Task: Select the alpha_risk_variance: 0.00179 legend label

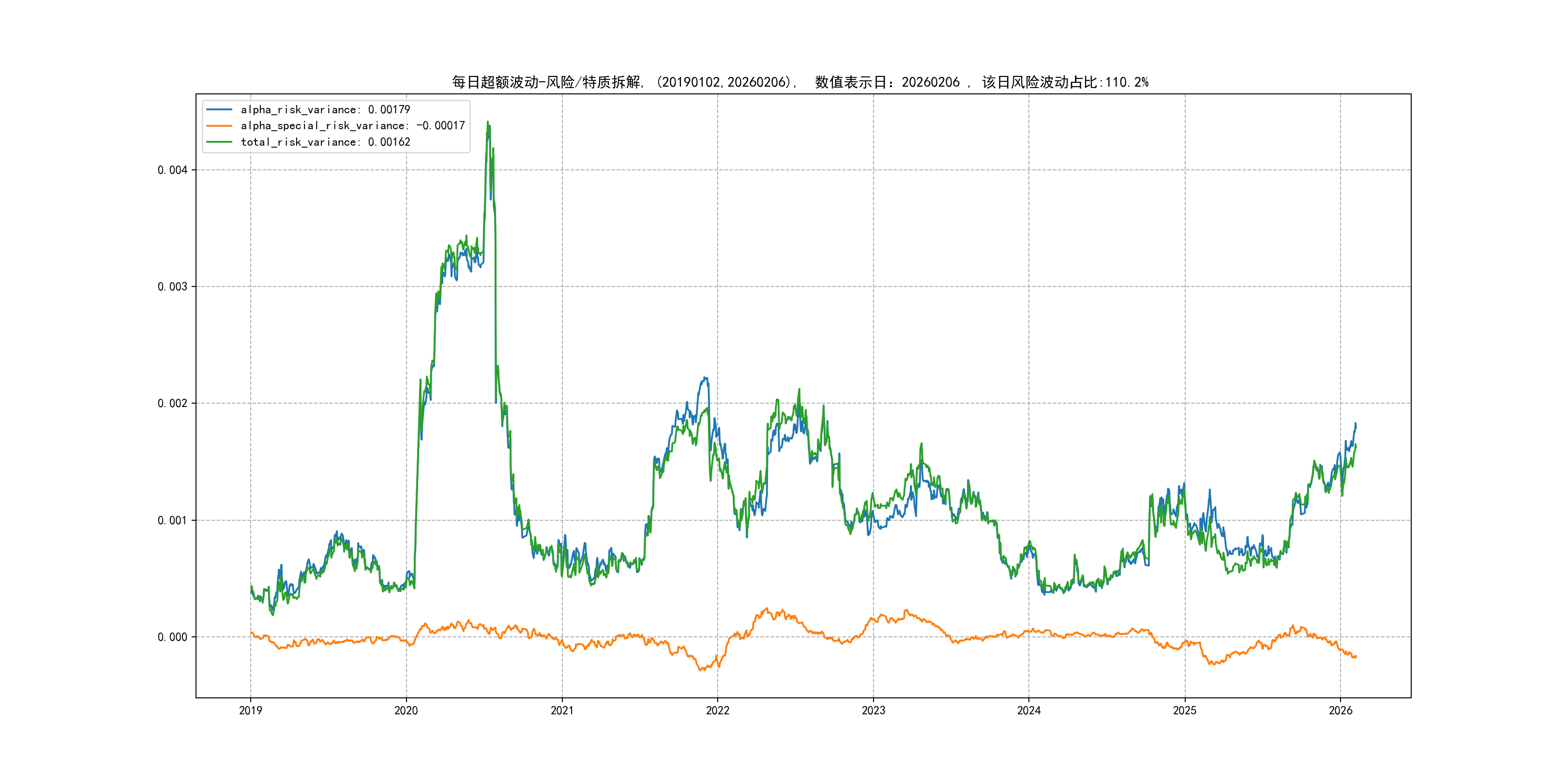Action: pos(325,109)
